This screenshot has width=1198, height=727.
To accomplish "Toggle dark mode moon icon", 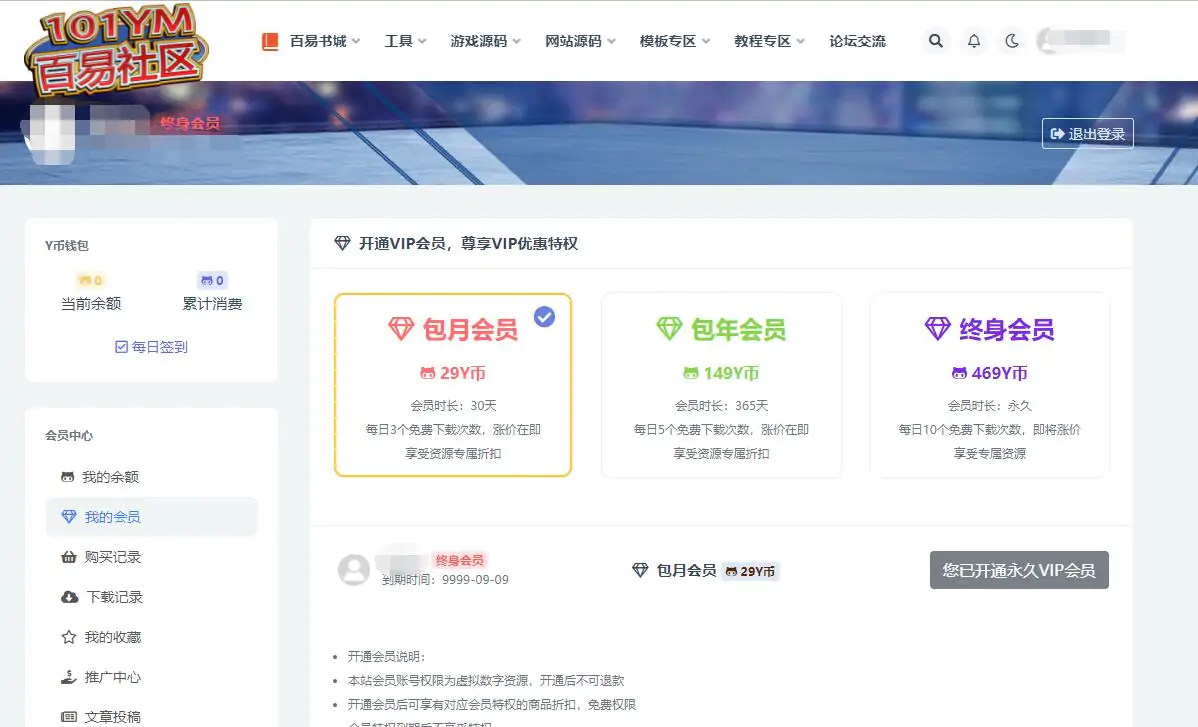I will coord(1012,41).
